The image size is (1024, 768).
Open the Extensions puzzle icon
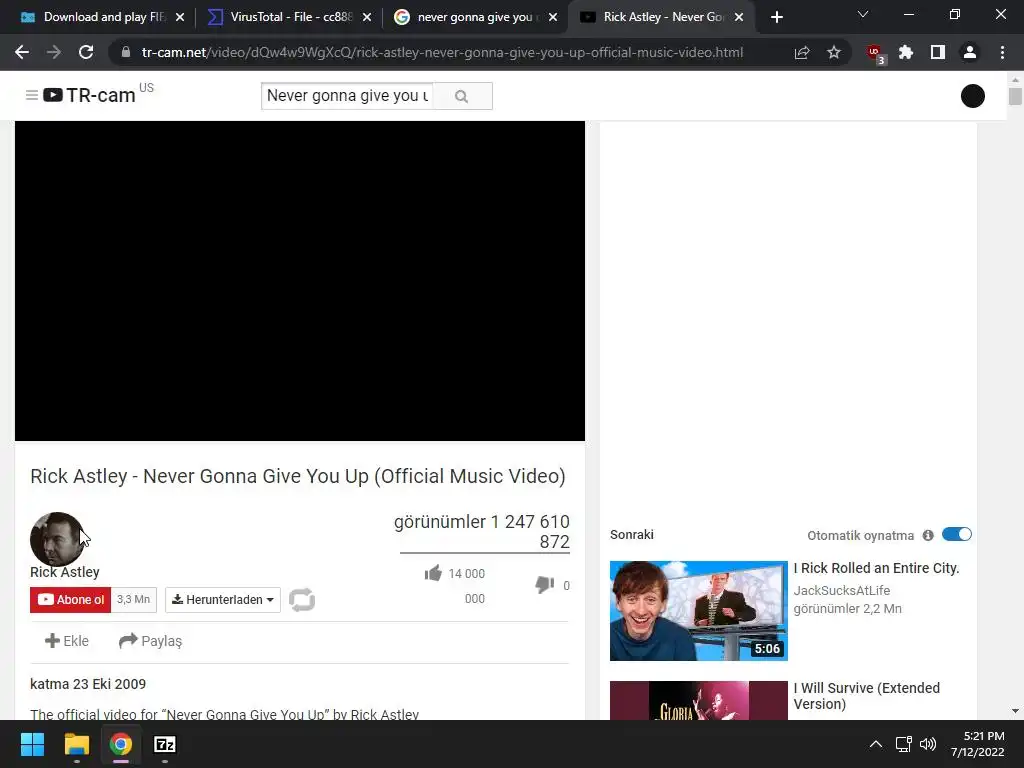pyautogui.click(x=906, y=52)
